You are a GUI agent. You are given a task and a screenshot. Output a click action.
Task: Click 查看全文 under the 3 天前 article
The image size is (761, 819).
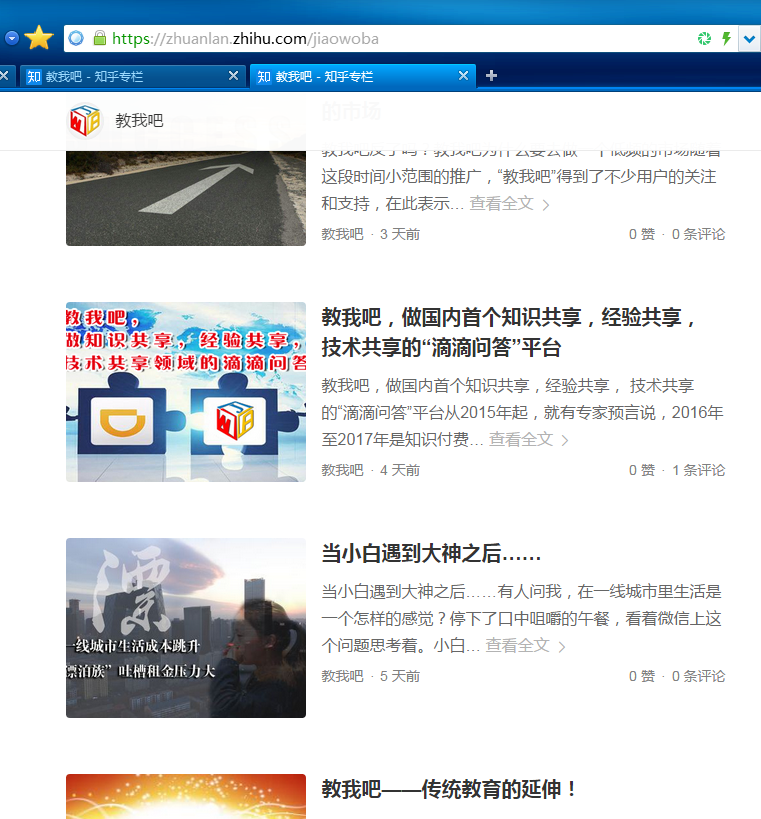(501, 203)
